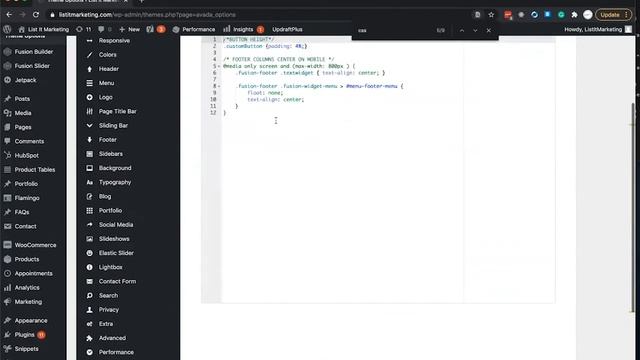The height and width of the screenshot is (360, 640).
Task: Open the Sidebars options section
Action: click(x=111, y=154)
